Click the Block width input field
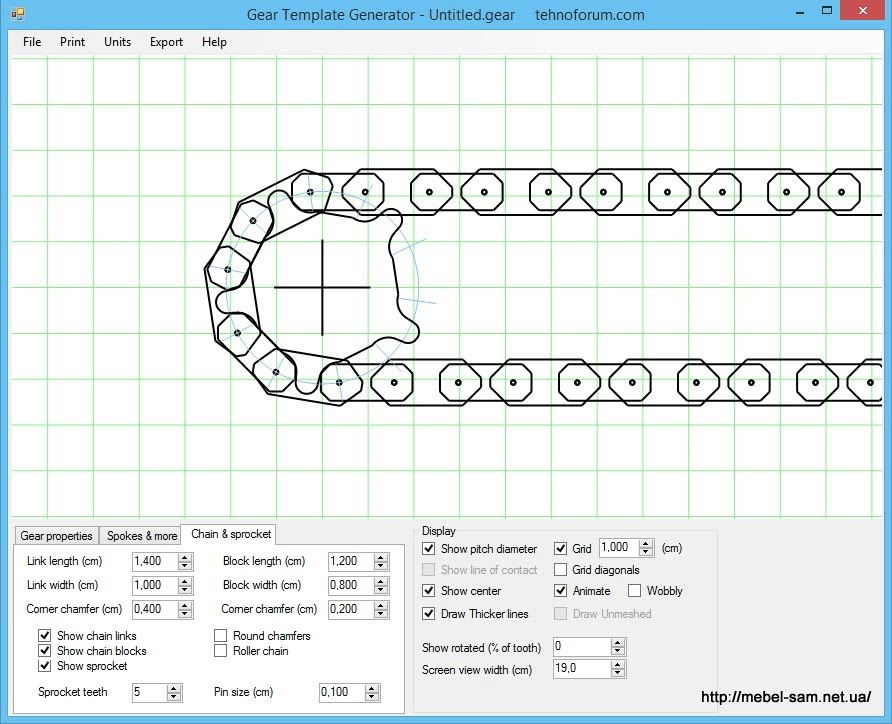The height and width of the screenshot is (724, 892). tap(349, 585)
